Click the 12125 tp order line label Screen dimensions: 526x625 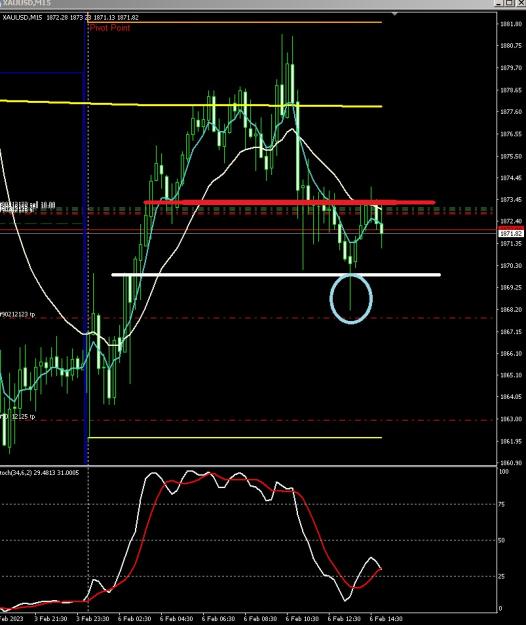(x=18, y=417)
